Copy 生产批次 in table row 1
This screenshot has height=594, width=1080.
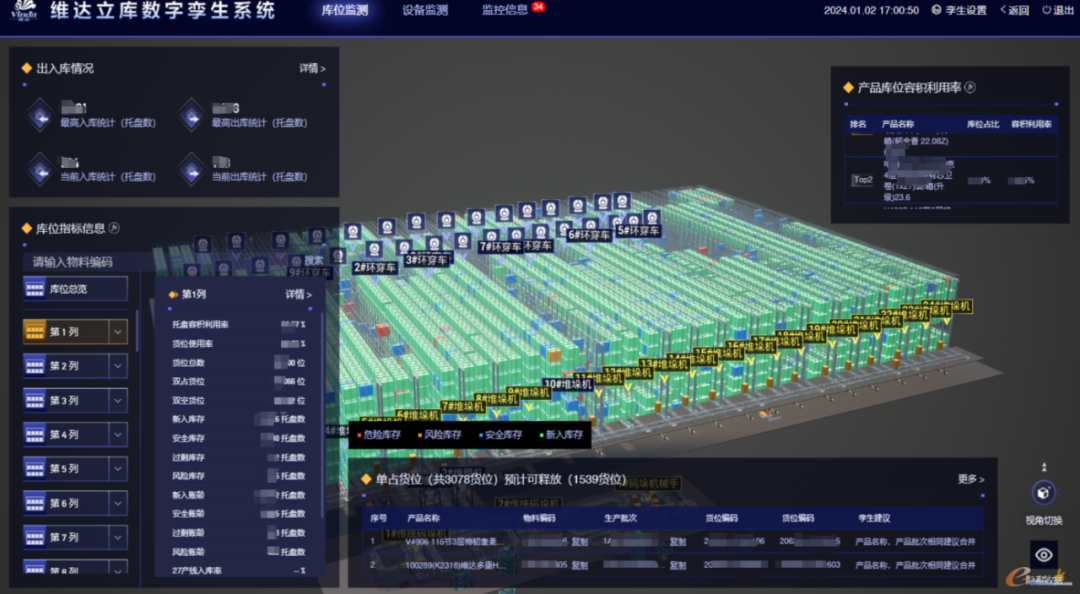pos(678,542)
